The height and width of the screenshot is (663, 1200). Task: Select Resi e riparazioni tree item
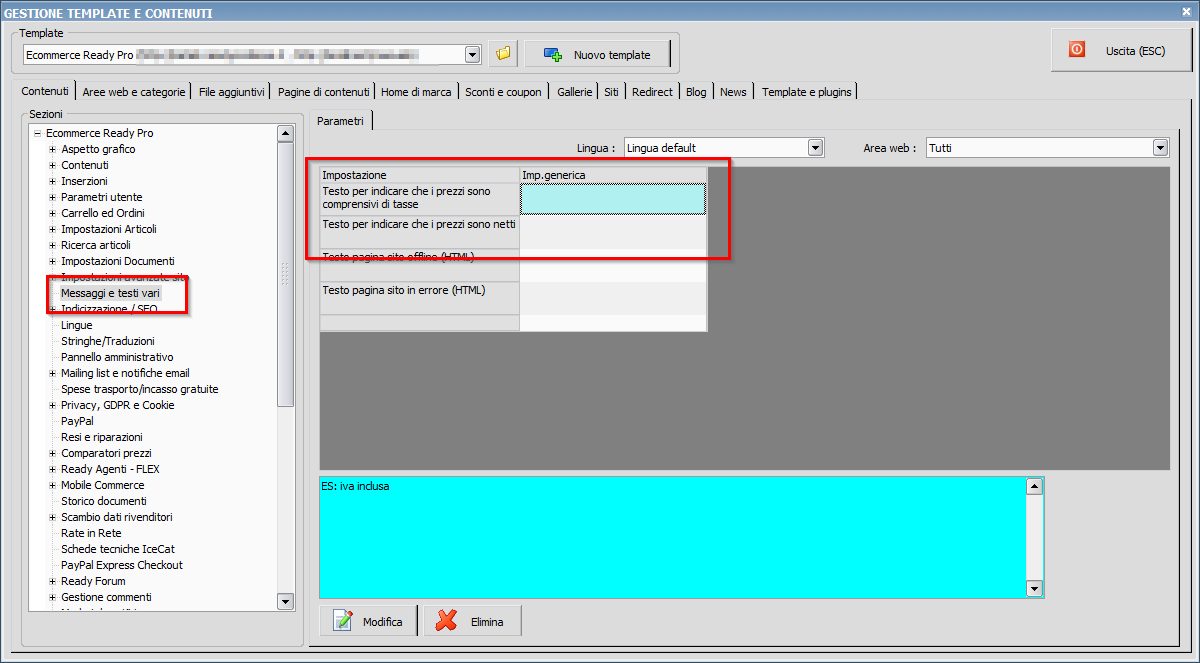click(101, 437)
